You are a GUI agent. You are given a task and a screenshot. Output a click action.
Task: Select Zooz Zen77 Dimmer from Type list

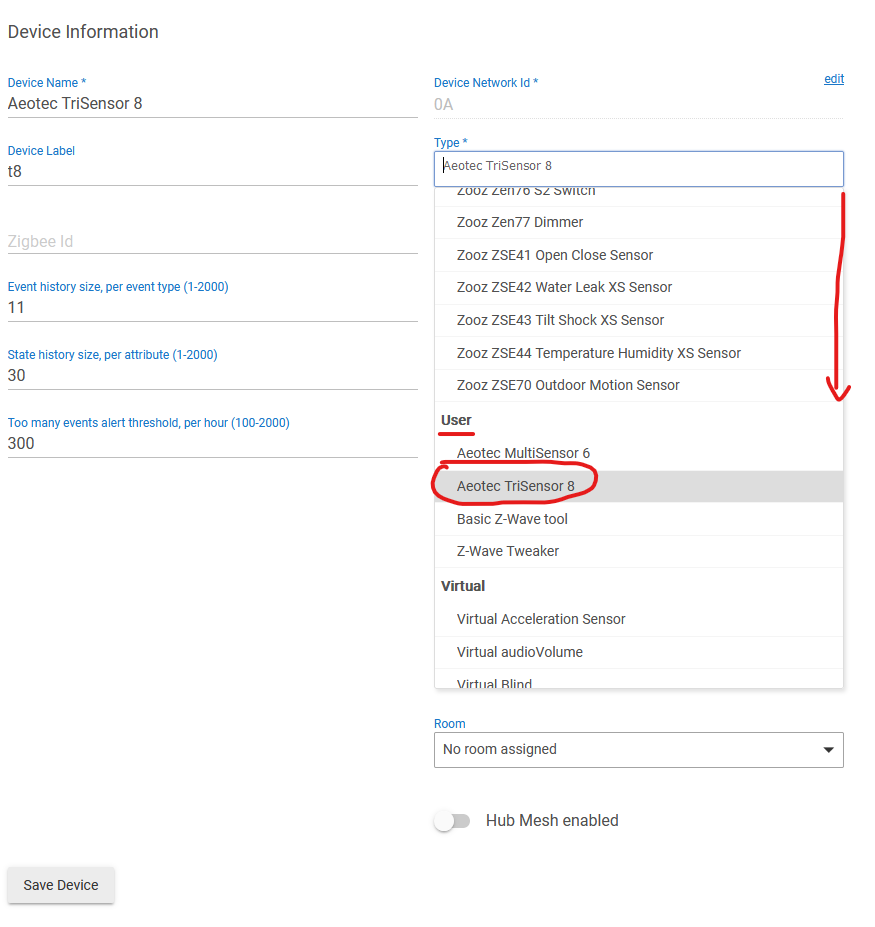(x=639, y=222)
